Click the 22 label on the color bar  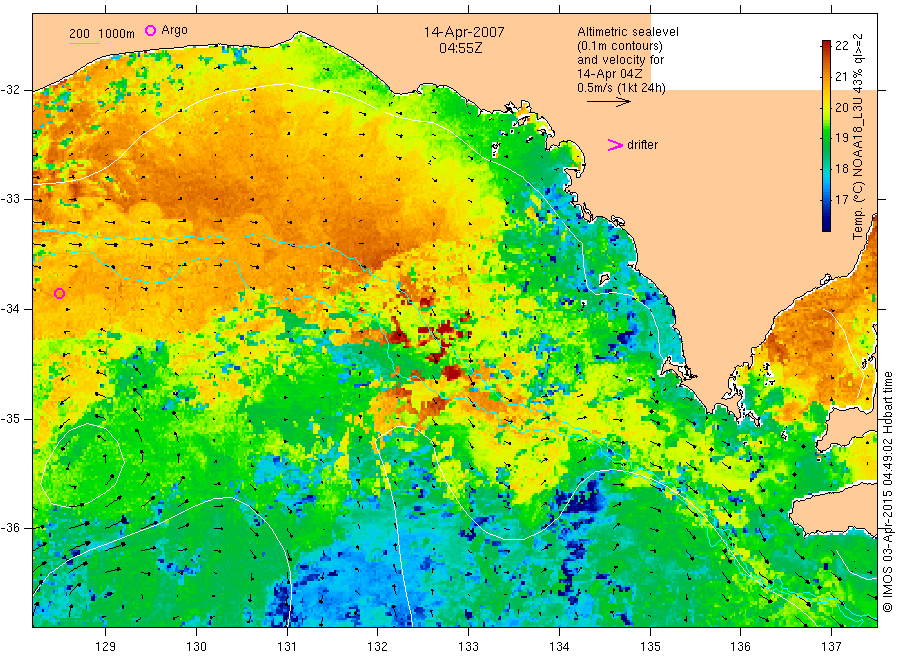point(841,46)
